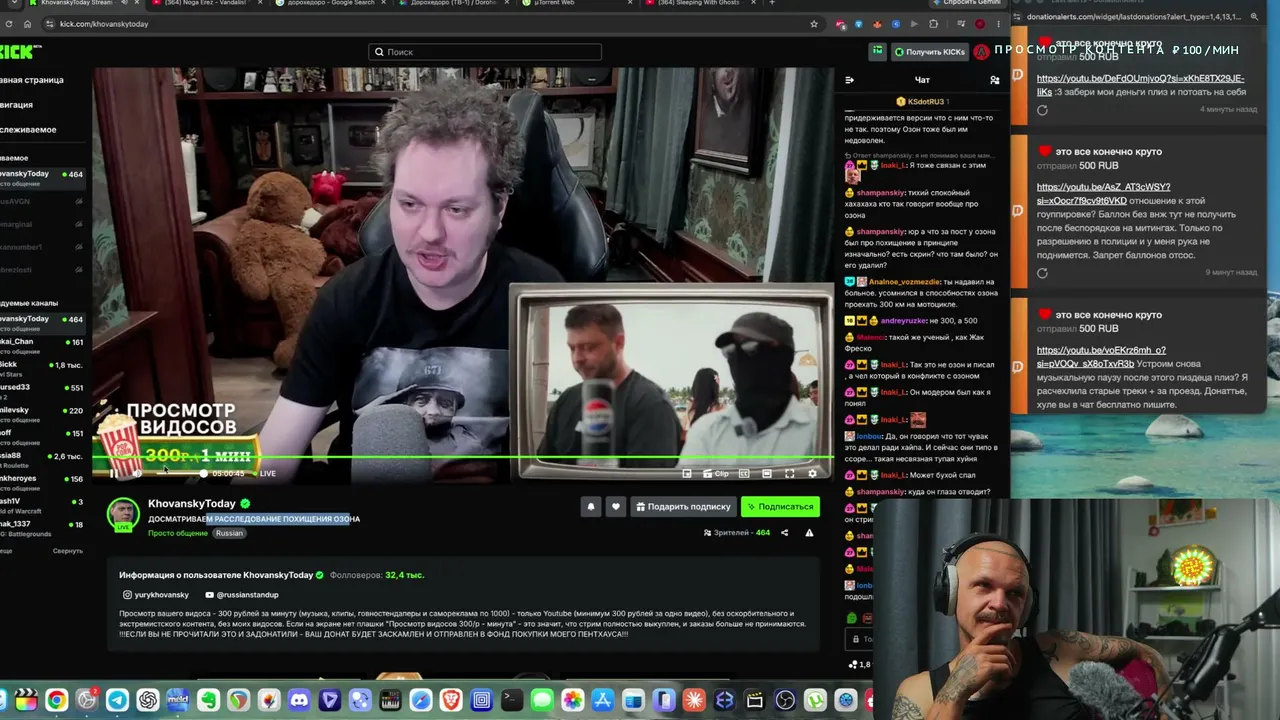
Task: Select the Russian language tag
Action: (229, 533)
